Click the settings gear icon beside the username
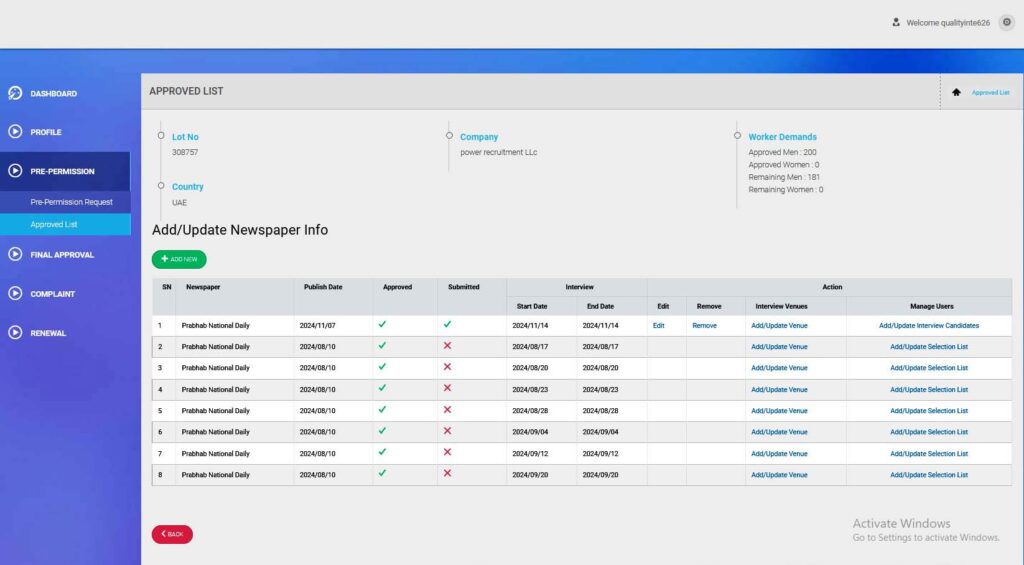This screenshot has height=565, width=1024. (x=1006, y=22)
